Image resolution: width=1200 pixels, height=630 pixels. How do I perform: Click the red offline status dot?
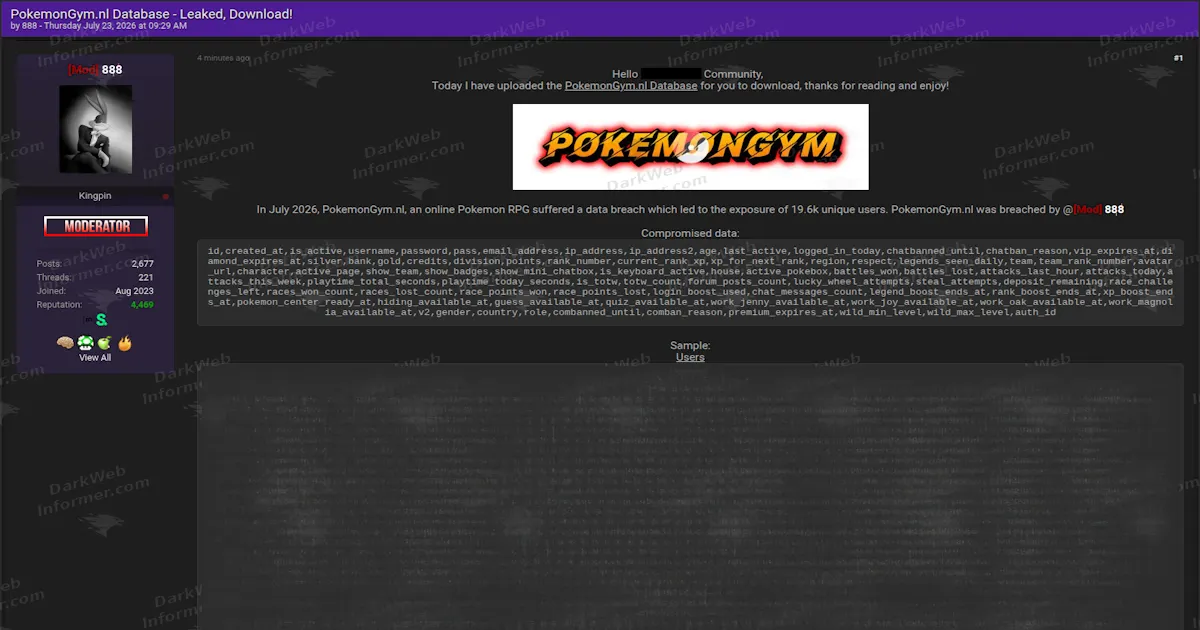pyautogui.click(x=166, y=197)
